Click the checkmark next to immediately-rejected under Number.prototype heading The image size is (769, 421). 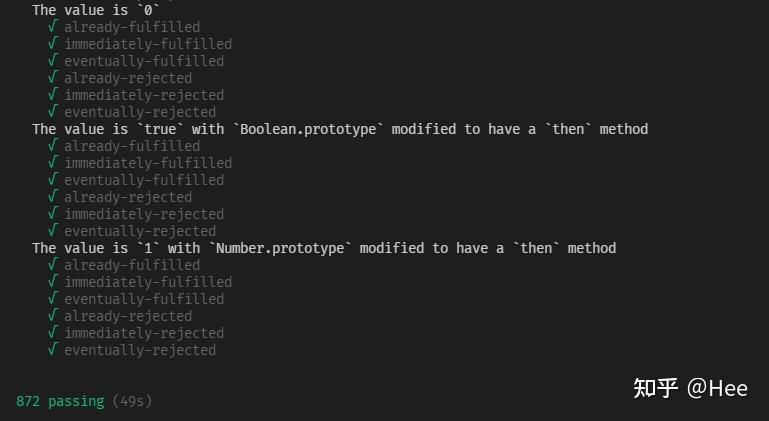(x=53, y=333)
